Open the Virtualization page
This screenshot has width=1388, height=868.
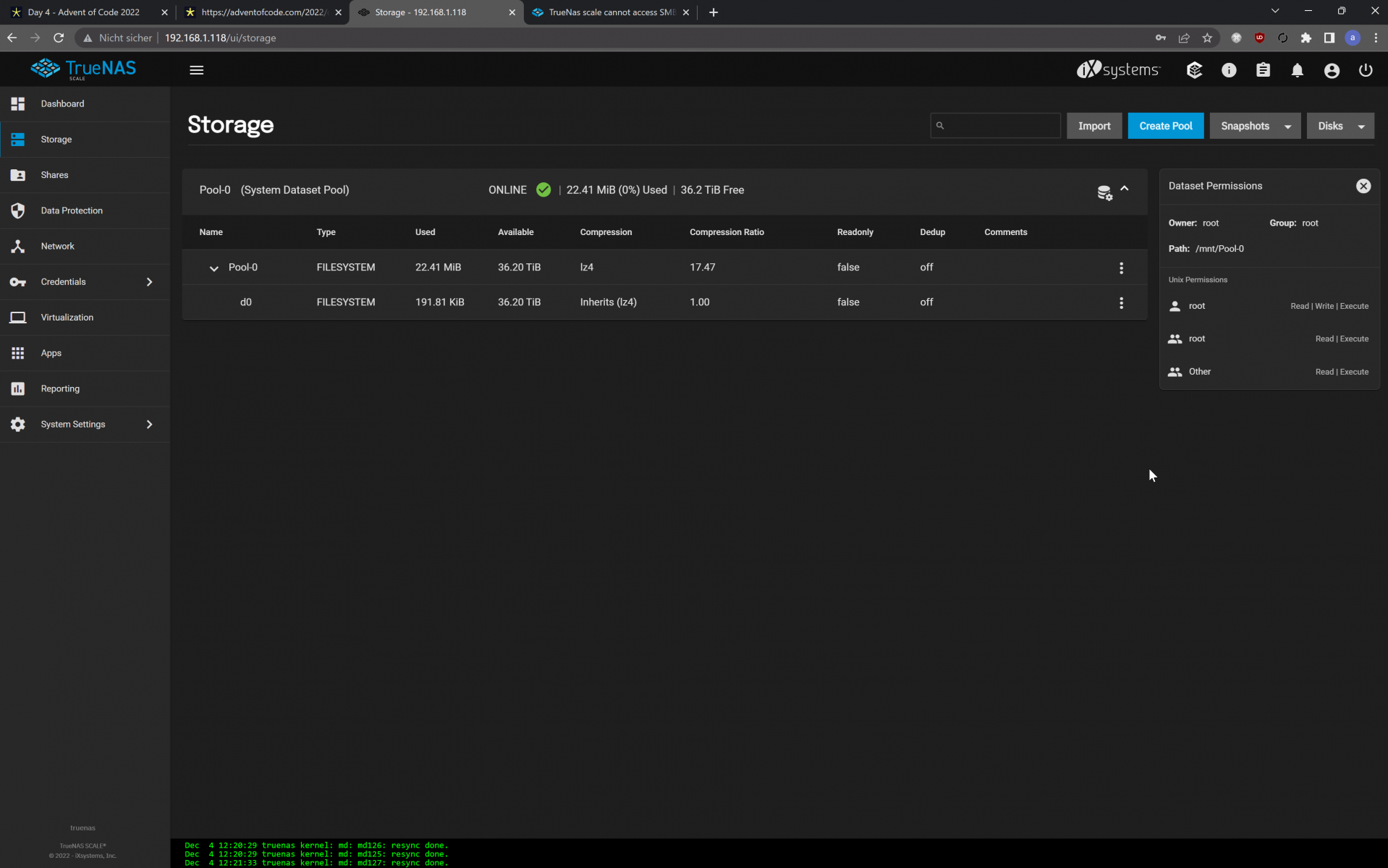point(85,318)
